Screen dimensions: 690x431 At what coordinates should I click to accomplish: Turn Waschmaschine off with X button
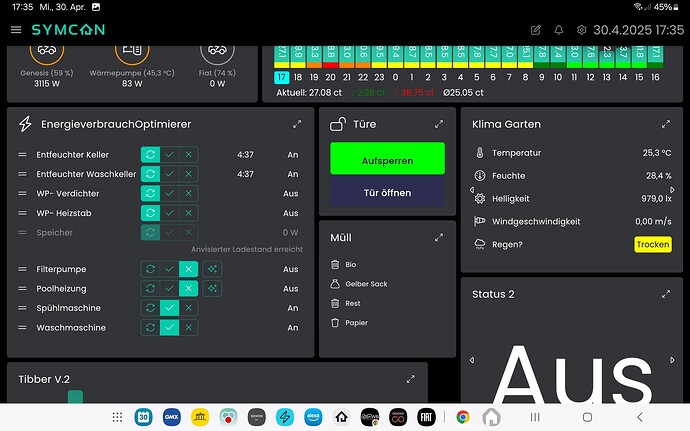point(188,328)
